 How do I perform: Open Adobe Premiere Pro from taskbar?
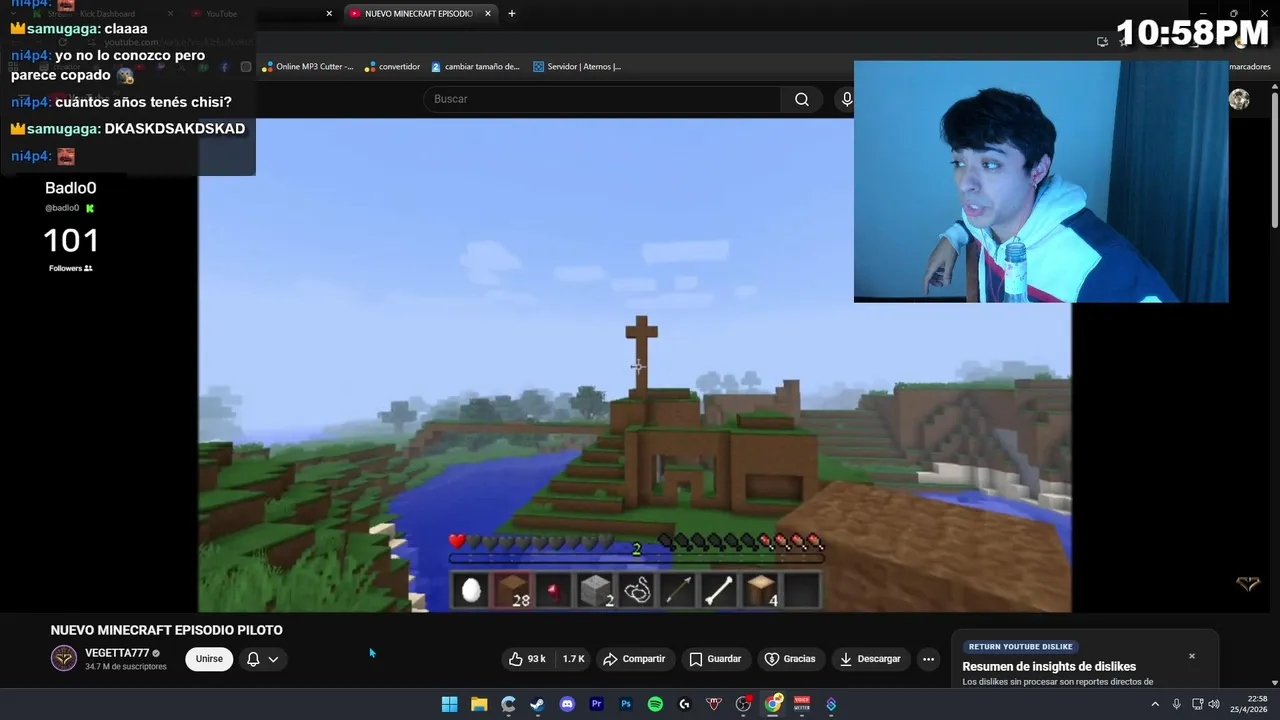click(x=597, y=704)
